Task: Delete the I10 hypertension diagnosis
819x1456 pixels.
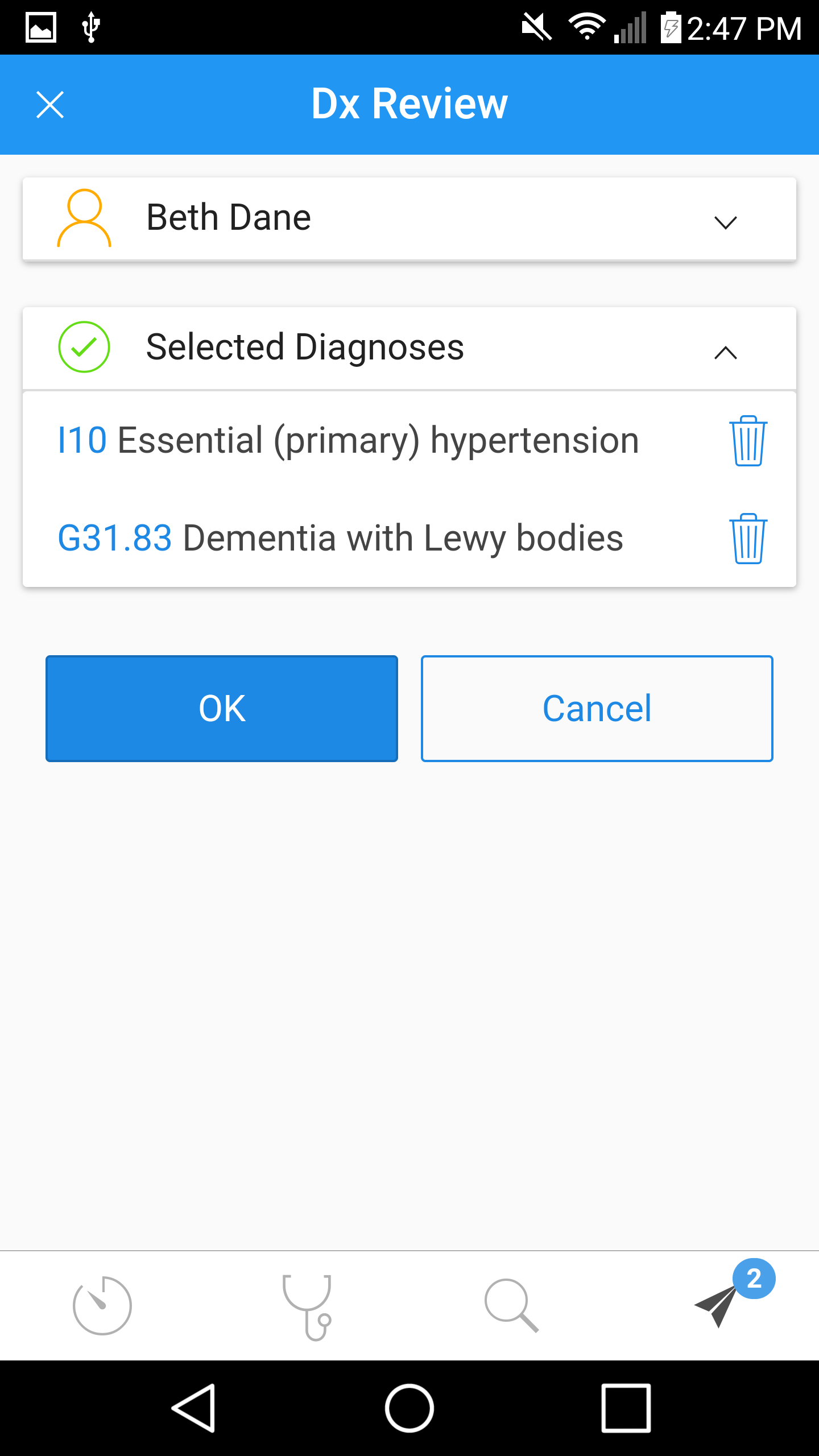Action: pos(748,441)
